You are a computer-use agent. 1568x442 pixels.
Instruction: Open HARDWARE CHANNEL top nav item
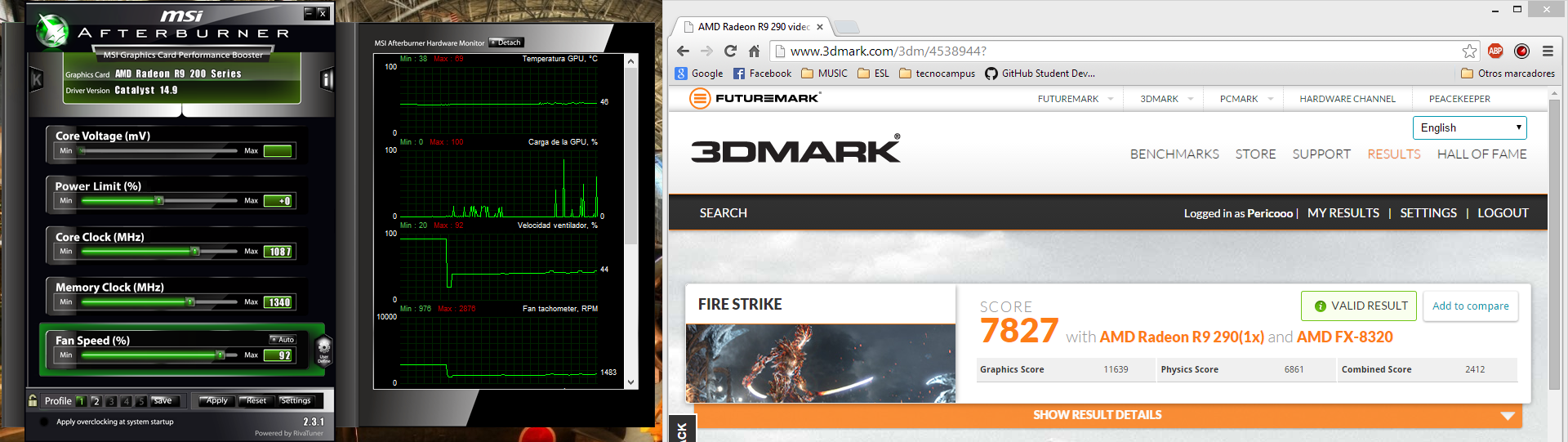tap(1347, 99)
